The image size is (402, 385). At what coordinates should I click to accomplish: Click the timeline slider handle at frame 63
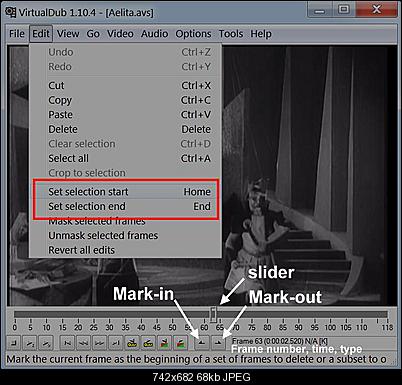213,313
